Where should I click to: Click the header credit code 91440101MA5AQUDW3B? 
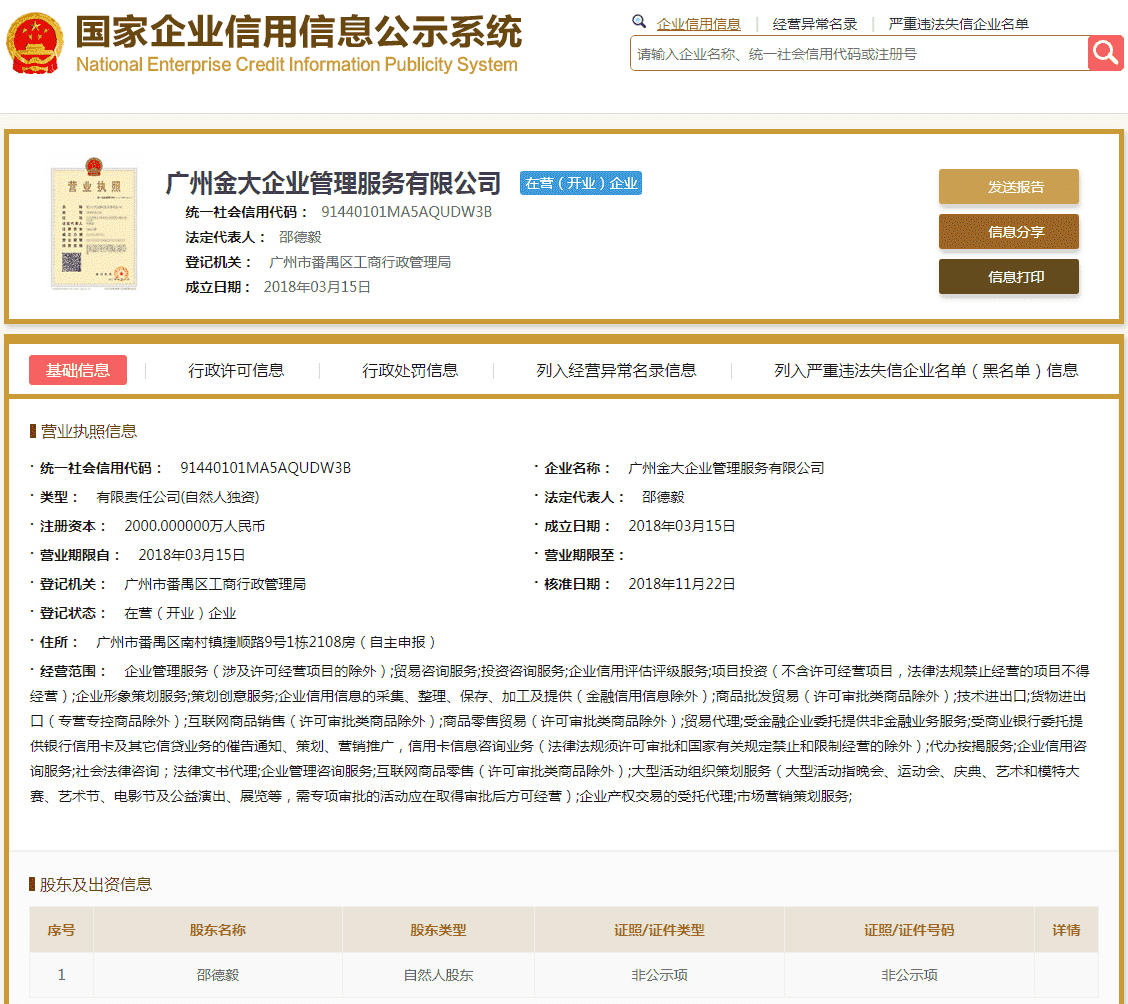point(406,211)
